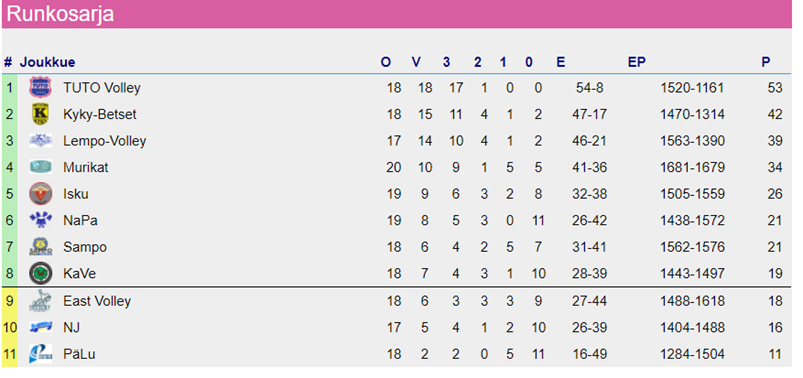Image resolution: width=803 pixels, height=378 pixels.
Task: Click the Isku team logo
Action: [40, 194]
